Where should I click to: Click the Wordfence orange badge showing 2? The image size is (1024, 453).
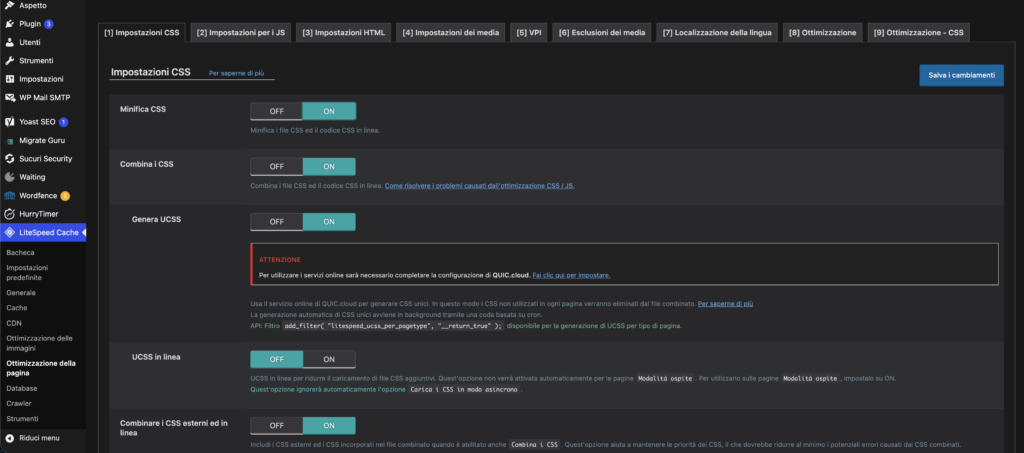click(65, 196)
